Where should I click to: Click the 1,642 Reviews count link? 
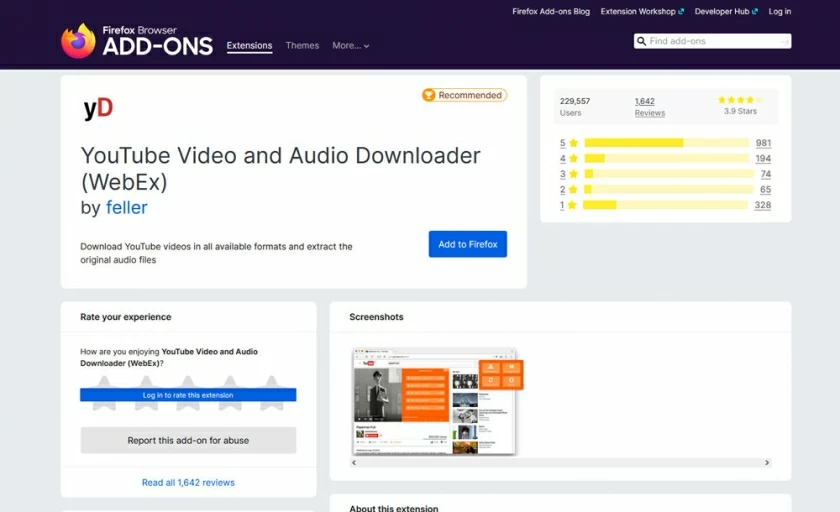click(650, 107)
